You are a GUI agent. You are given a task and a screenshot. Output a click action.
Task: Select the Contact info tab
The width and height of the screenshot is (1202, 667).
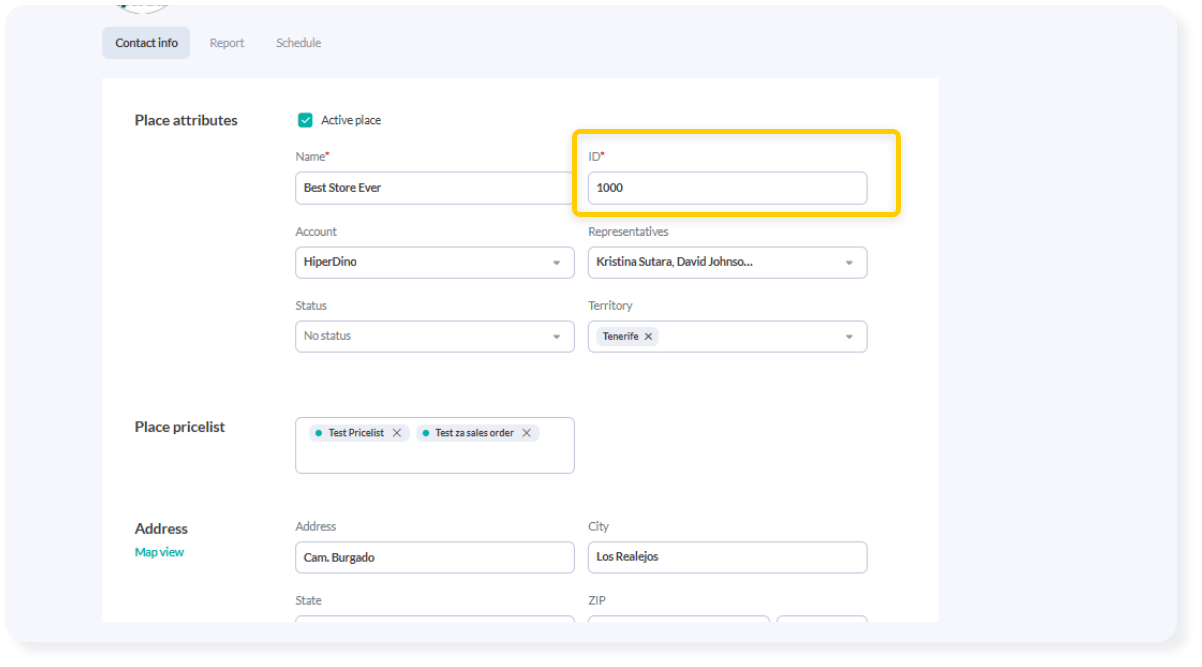(146, 43)
